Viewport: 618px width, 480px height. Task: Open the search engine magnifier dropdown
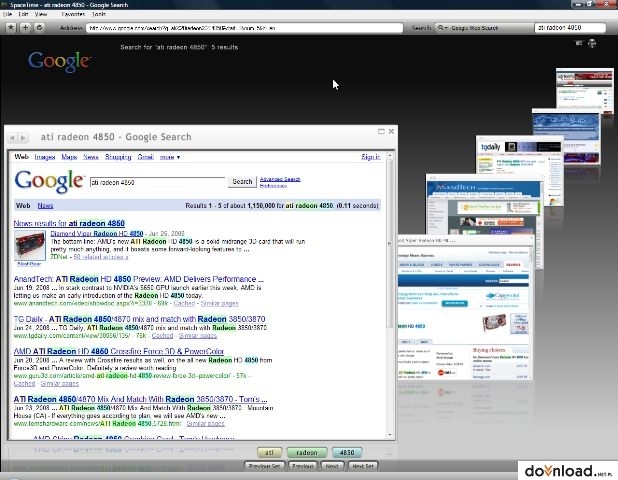[x=443, y=28]
